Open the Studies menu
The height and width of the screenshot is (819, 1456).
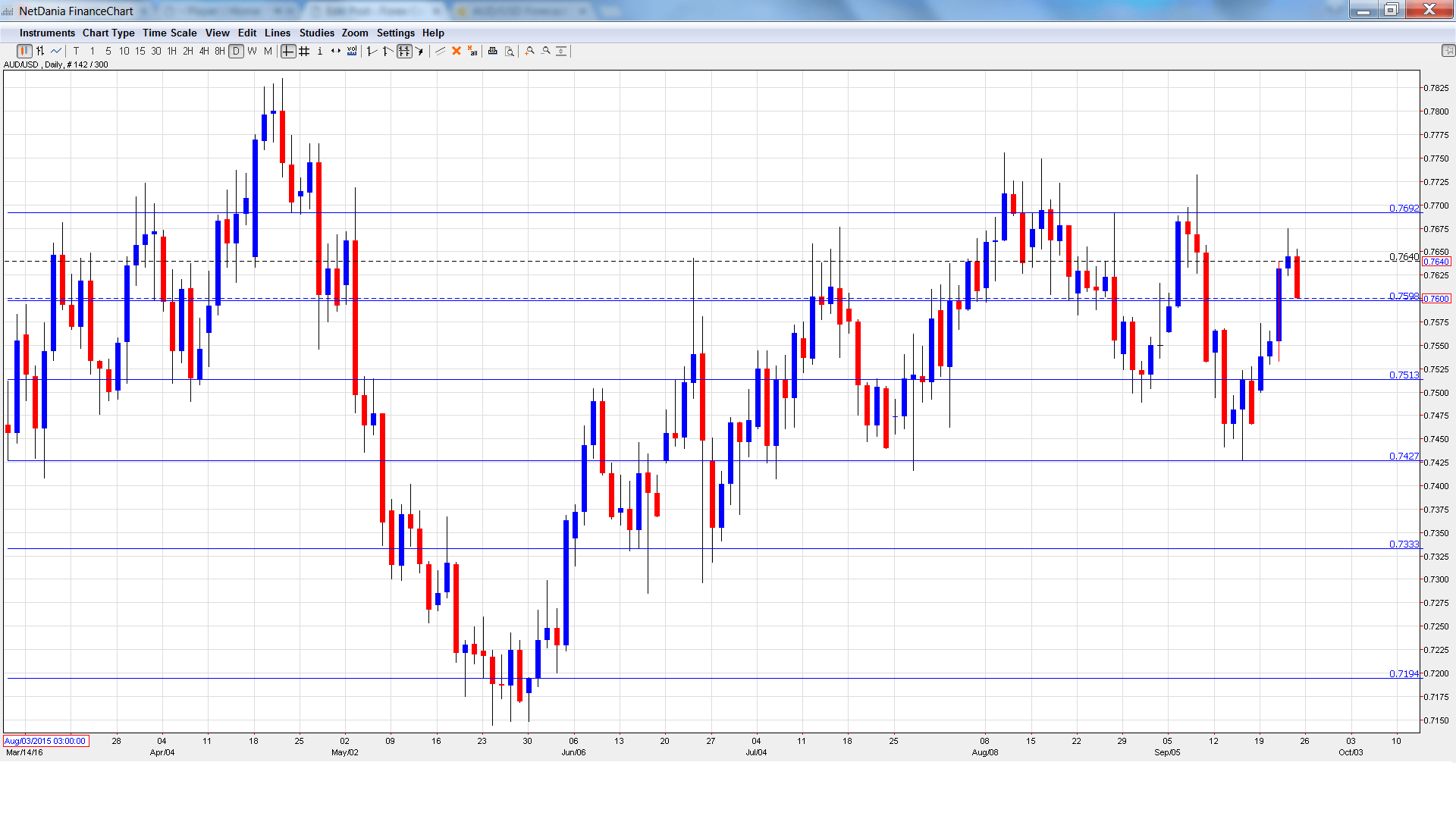click(x=316, y=33)
